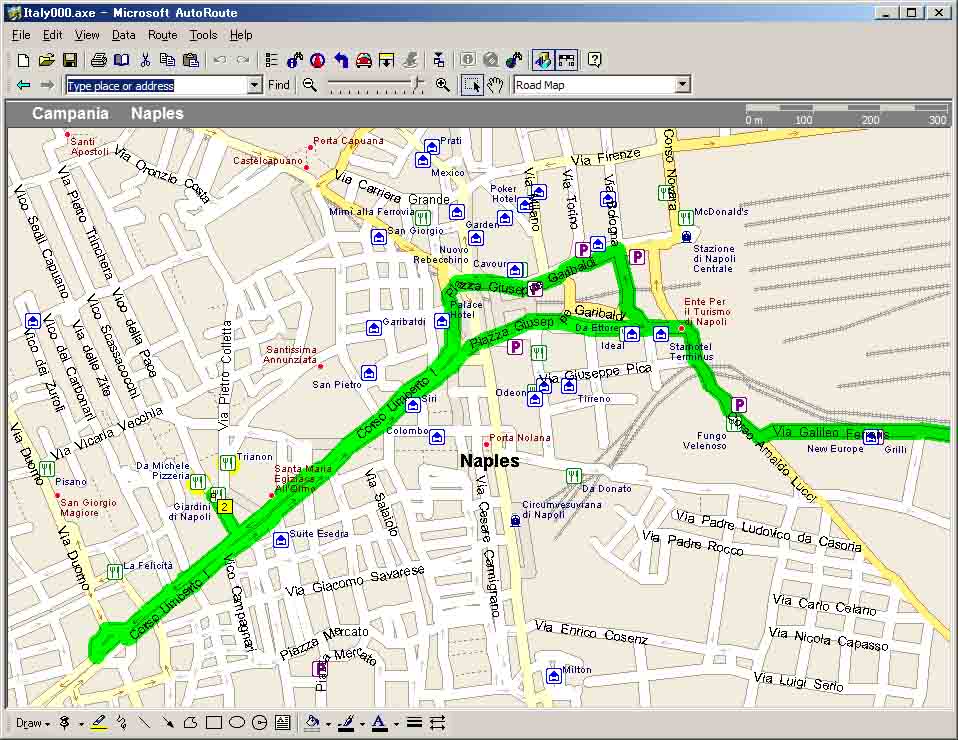This screenshot has height=740, width=958.
Task: Click the Campania region link
Action: click(x=70, y=114)
